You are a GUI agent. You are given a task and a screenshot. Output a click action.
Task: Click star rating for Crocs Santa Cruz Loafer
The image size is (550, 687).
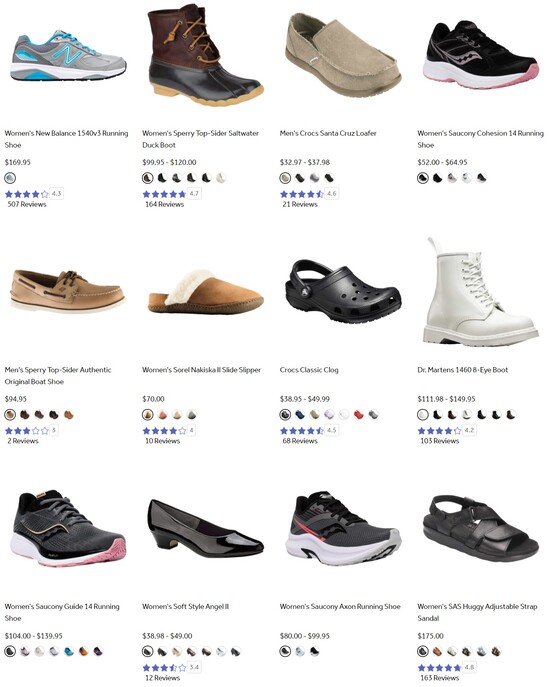(x=302, y=194)
